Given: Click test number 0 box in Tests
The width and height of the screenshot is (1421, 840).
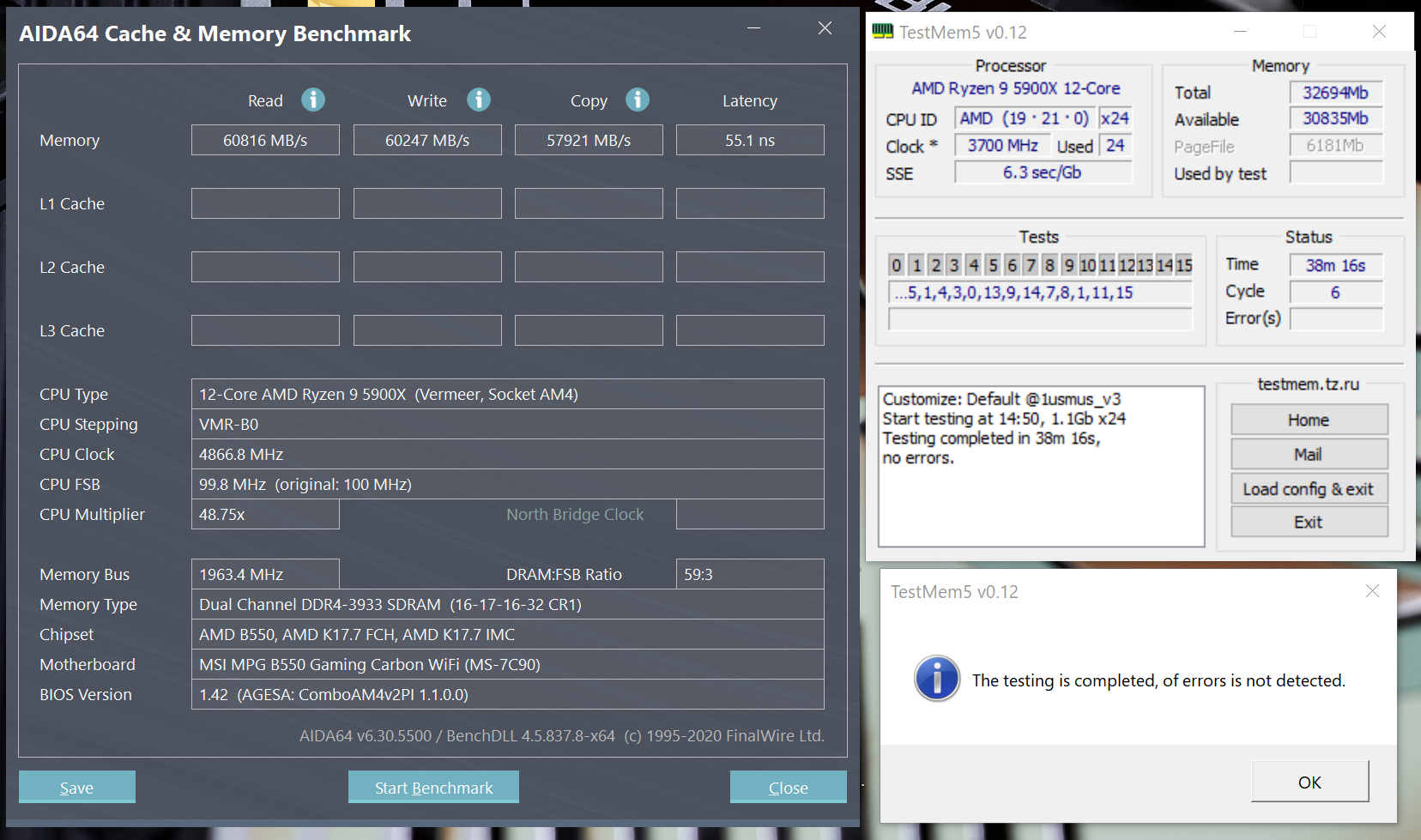Looking at the screenshot, I should (897, 265).
